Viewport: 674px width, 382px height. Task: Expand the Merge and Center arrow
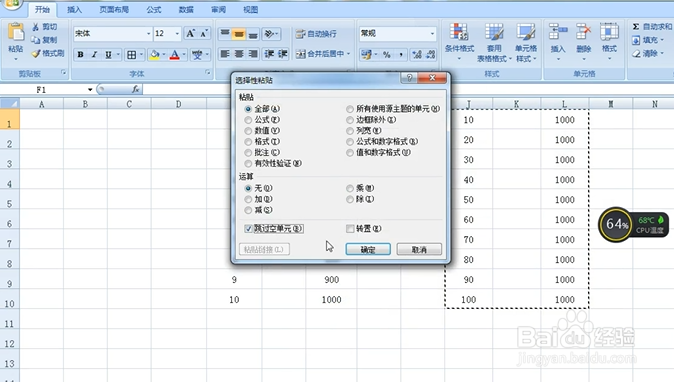[348, 54]
